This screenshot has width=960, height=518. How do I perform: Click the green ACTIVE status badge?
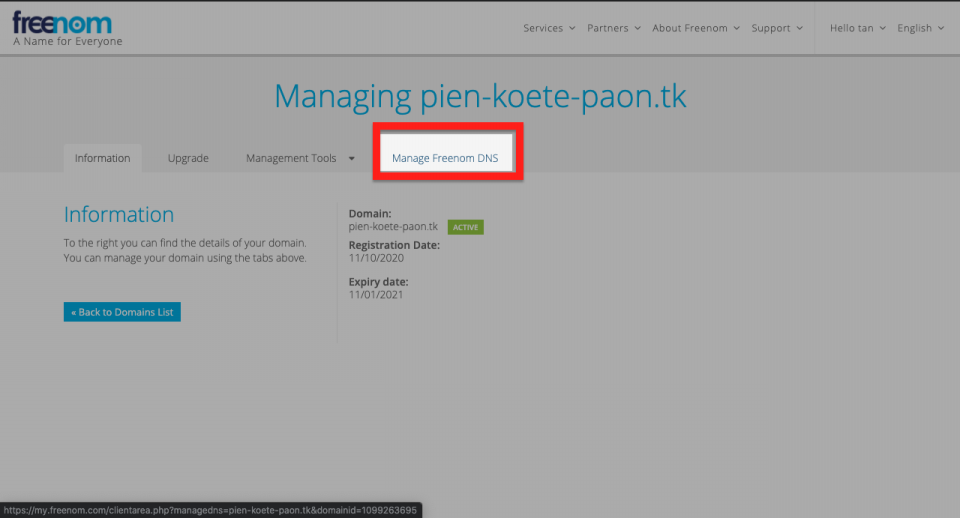[465, 227]
